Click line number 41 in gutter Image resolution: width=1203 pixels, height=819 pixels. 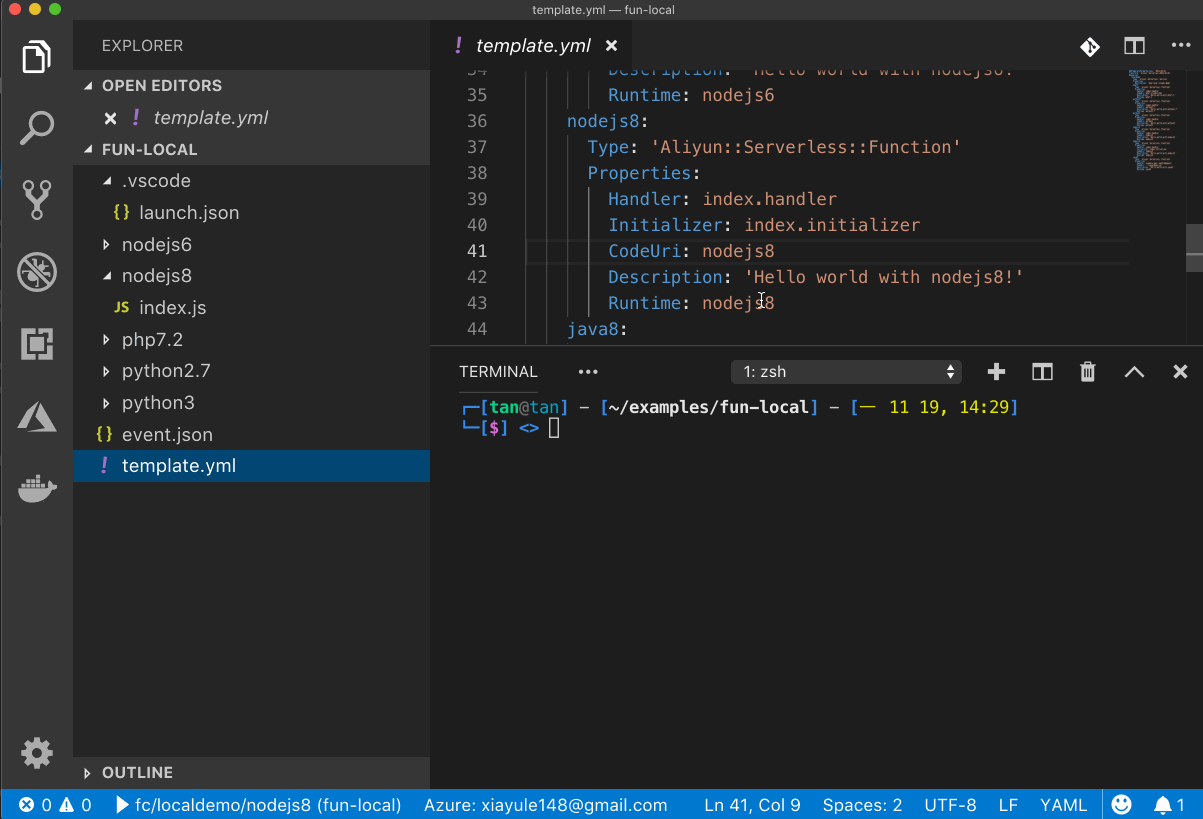477,251
